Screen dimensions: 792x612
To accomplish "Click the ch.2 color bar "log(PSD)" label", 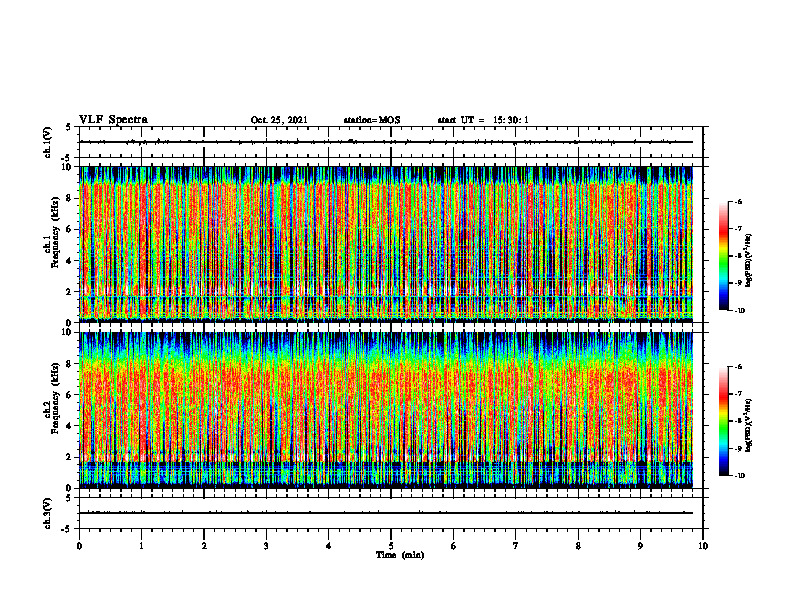I will [x=749, y=425].
